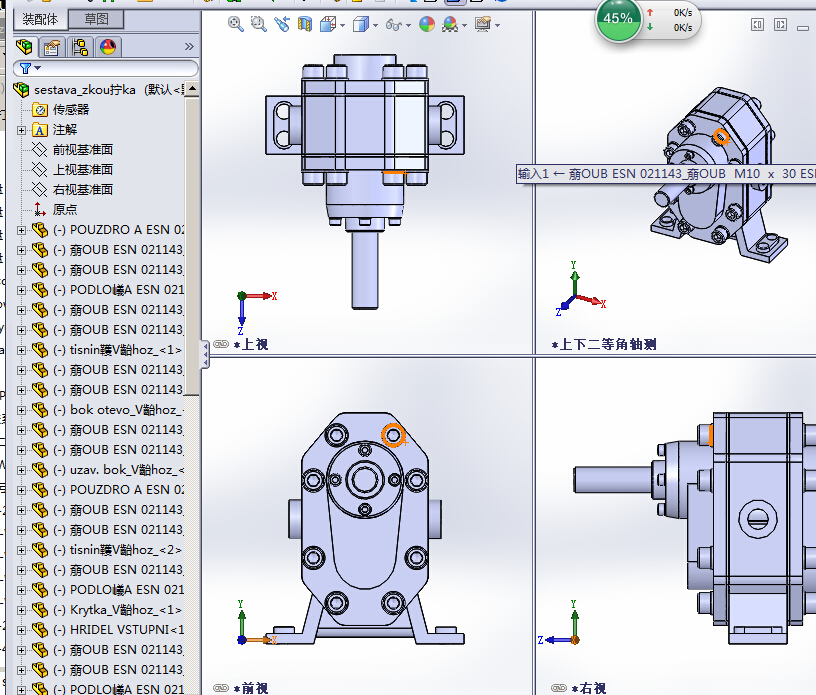Viewport: 816px width, 695px height.
Task: Click the uzav. bok component icon
Action: 40,470
